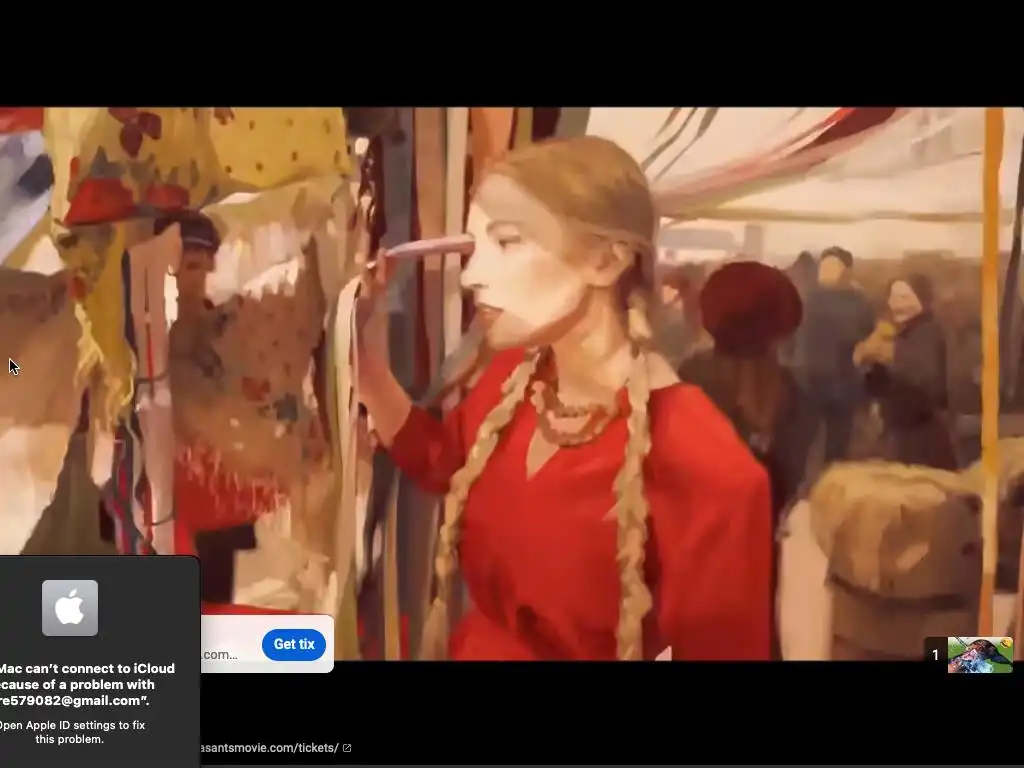1024x768 pixels.
Task: Open the bird thumbnail numbered 1
Action: (980, 655)
